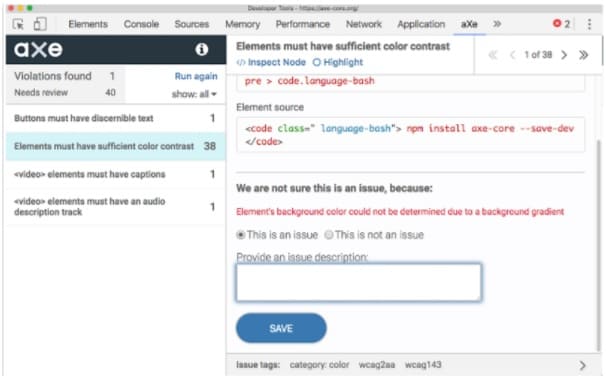Select '<video> elements must have captions' rule

point(115,174)
